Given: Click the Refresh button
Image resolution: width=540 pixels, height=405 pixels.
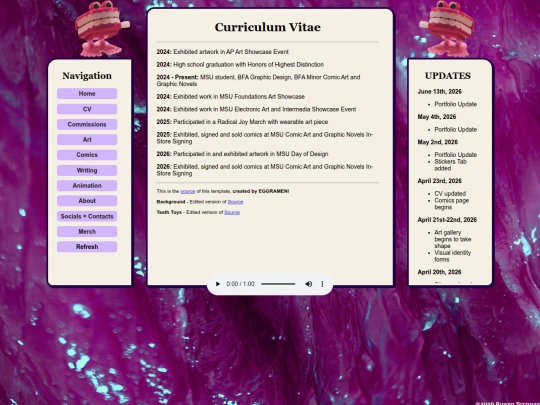Looking at the screenshot, I should click(x=87, y=247).
